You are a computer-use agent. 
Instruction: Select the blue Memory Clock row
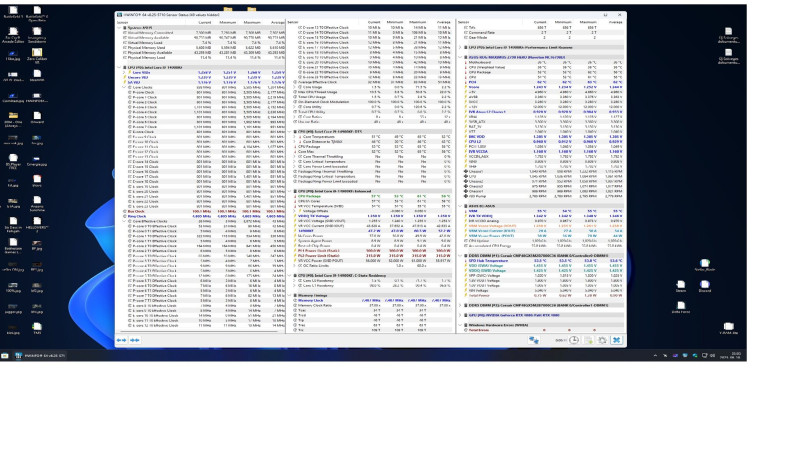click(x=371, y=300)
